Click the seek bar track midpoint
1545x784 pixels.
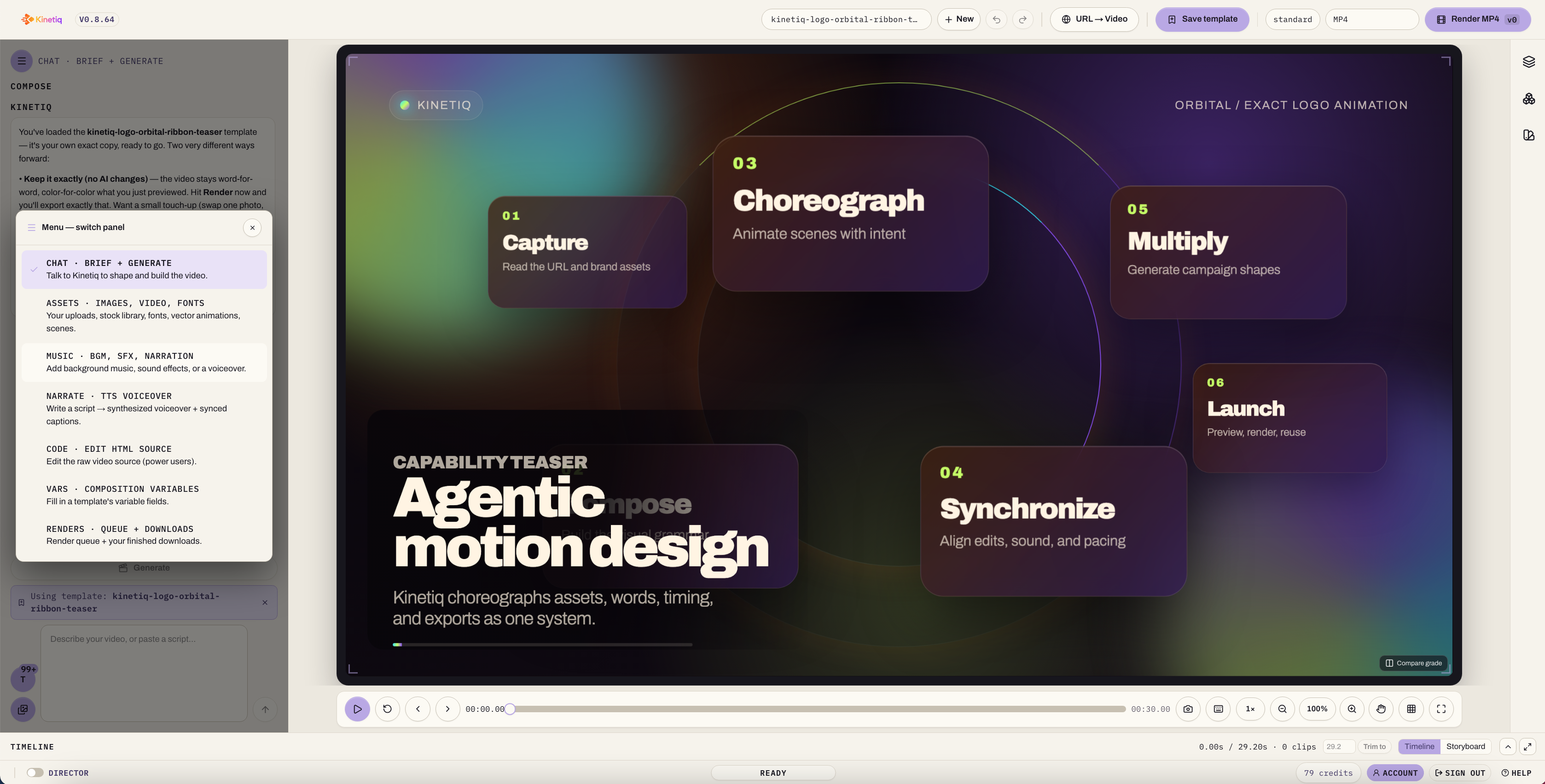[x=818, y=709]
